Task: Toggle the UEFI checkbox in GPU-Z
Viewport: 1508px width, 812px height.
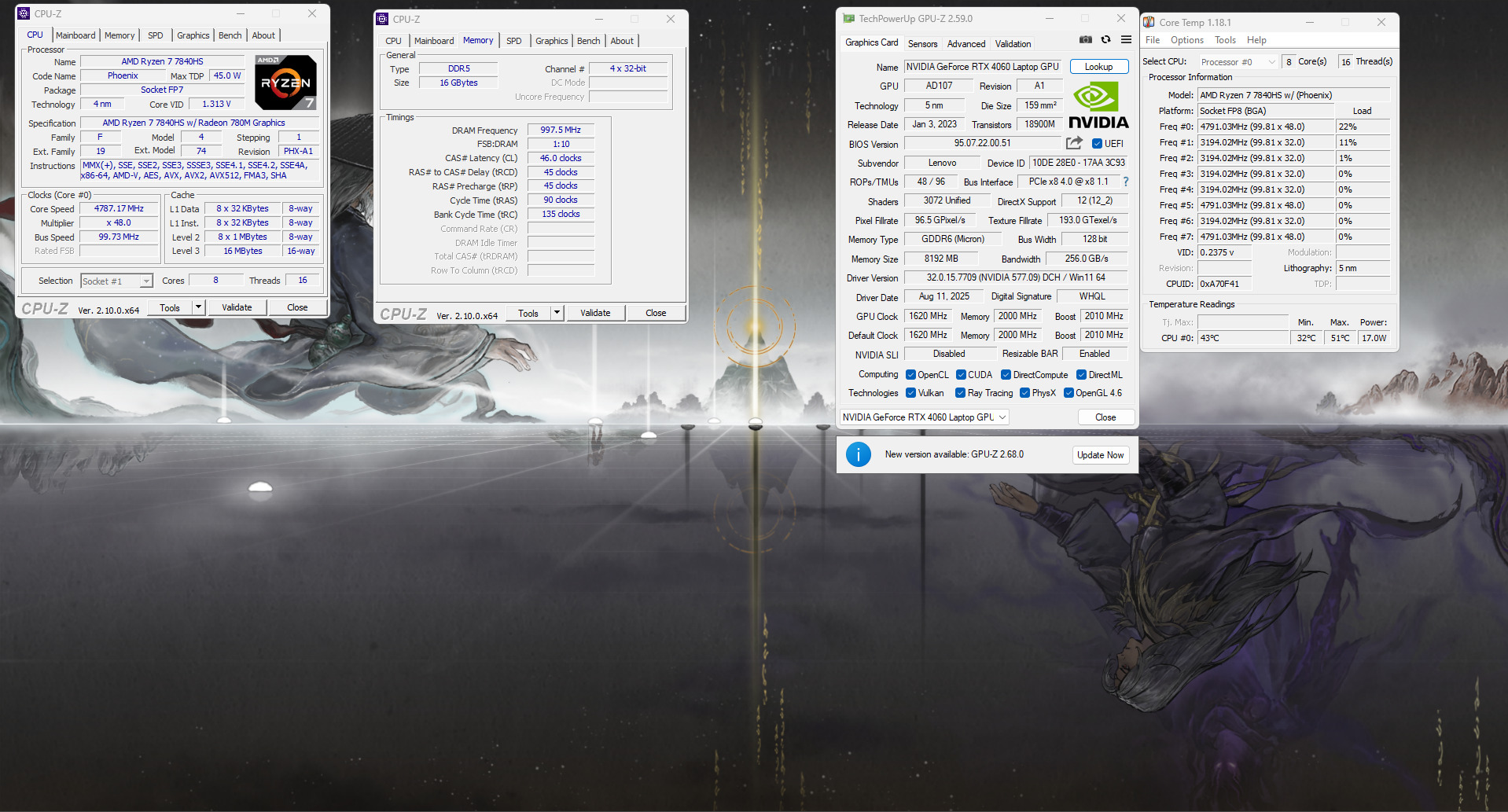Action: click(x=1097, y=144)
